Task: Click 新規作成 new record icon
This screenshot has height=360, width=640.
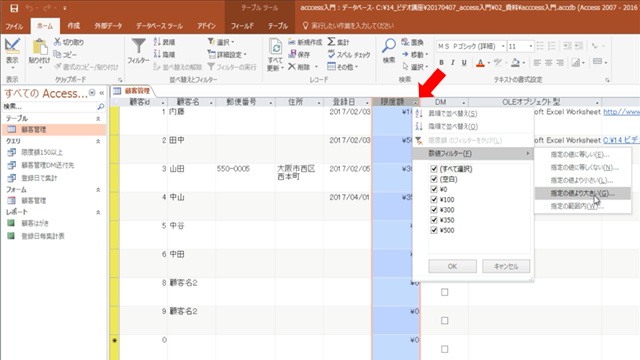Action: (x=292, y=42)
